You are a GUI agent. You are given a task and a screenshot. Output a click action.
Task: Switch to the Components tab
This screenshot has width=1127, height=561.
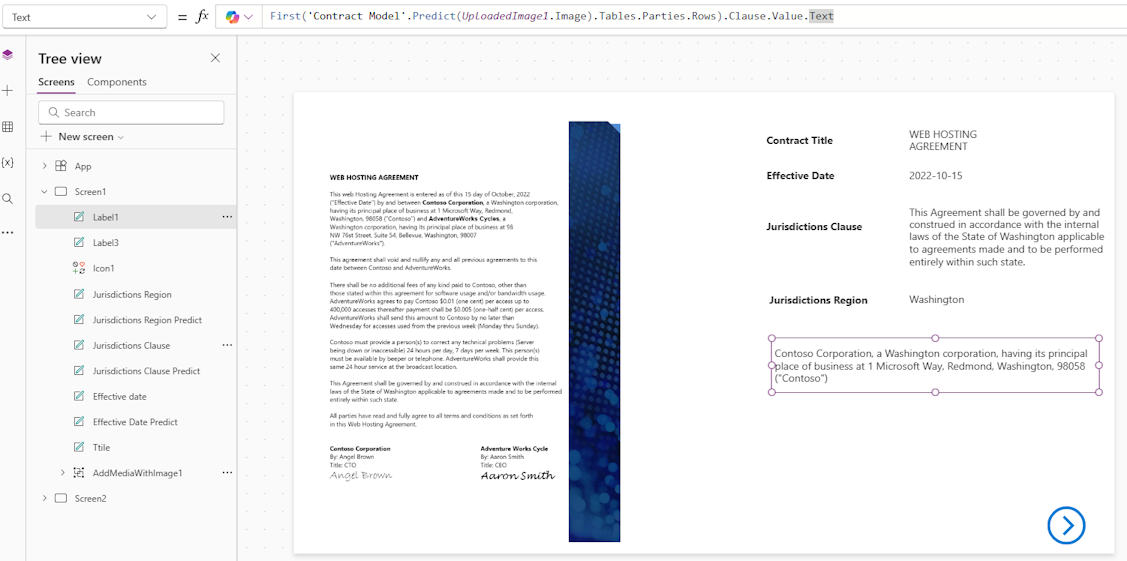click(x=116, y=82)
